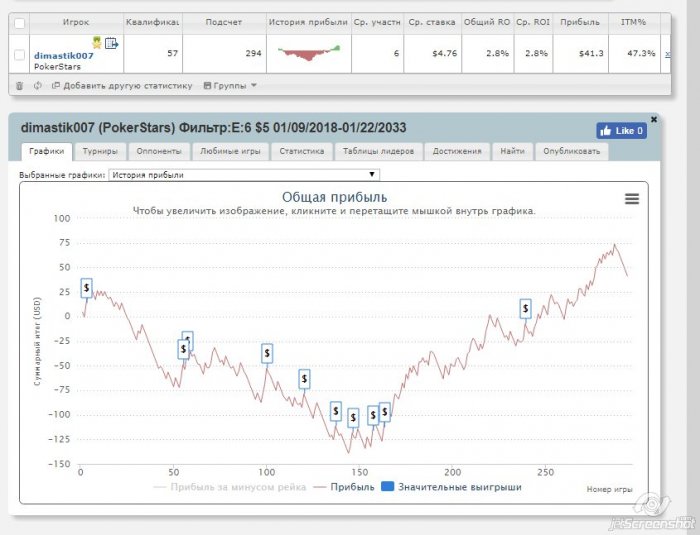The width and height of the screenshot is (700, 535).
Task: Open the Оппоненты tab
Action: coord(159,151)
